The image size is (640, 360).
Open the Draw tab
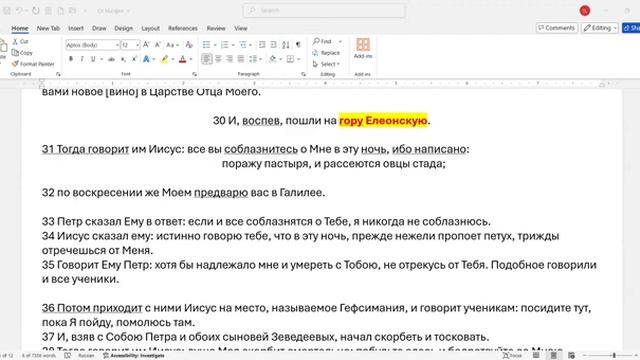point(99,28)
